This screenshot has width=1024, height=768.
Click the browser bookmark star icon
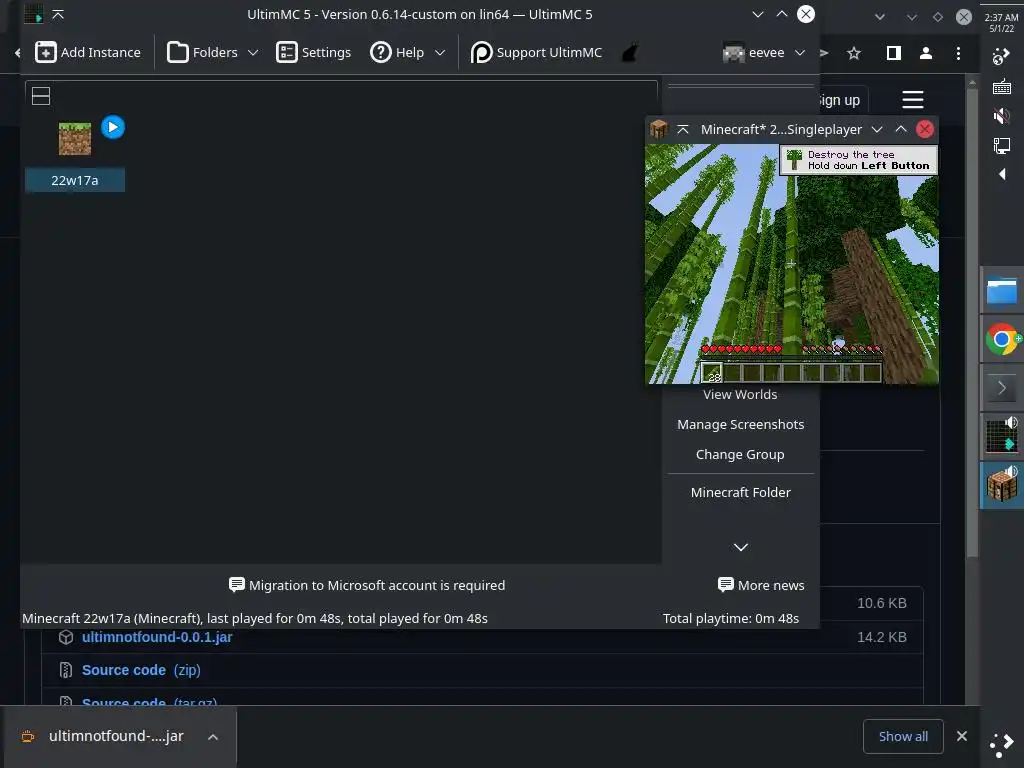click(854, 53)
